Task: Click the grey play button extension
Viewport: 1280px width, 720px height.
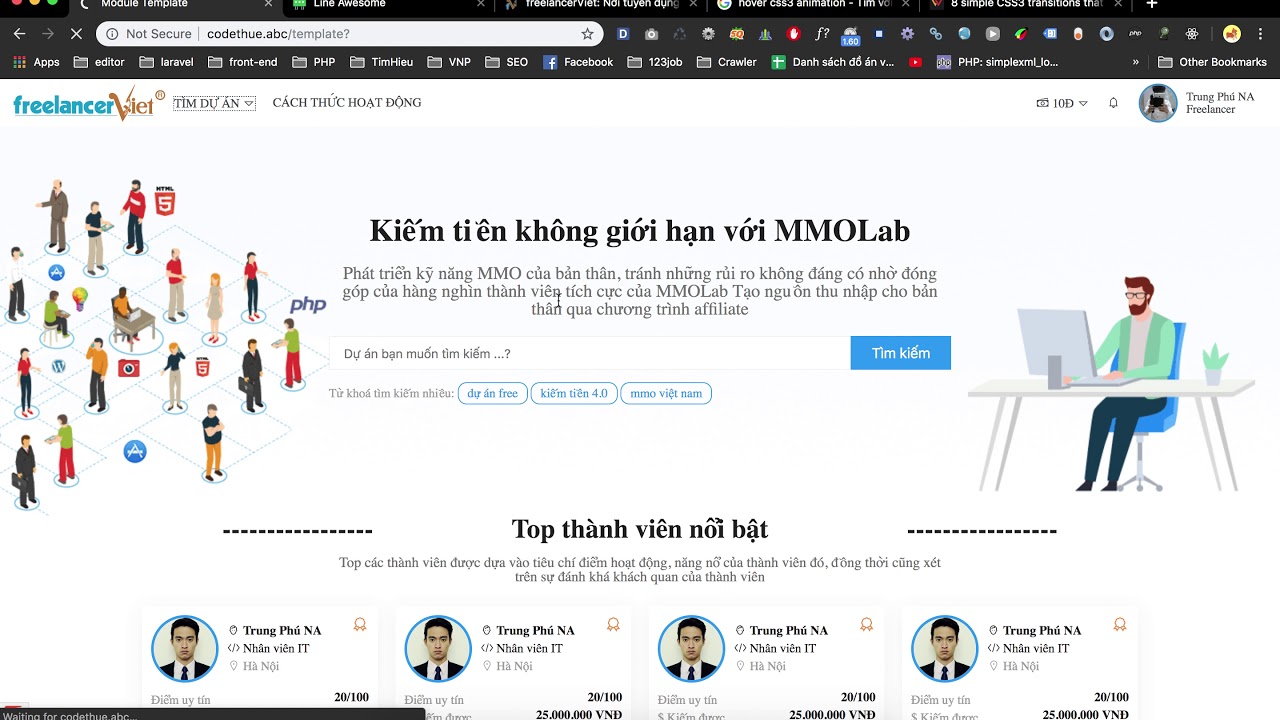Action: (x=992, y=34)
